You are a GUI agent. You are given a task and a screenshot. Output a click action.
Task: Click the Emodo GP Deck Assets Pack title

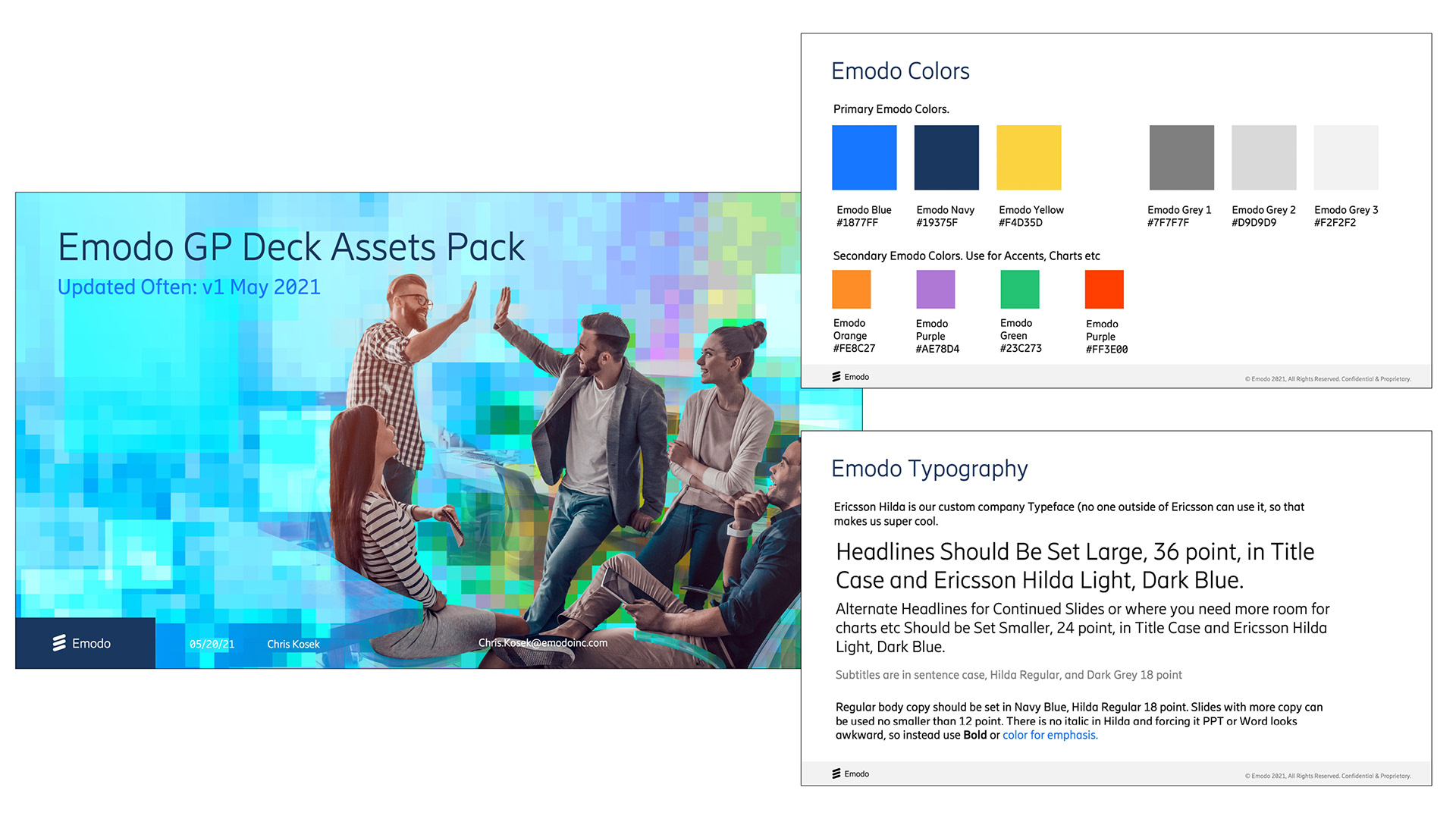coord(291,247)
